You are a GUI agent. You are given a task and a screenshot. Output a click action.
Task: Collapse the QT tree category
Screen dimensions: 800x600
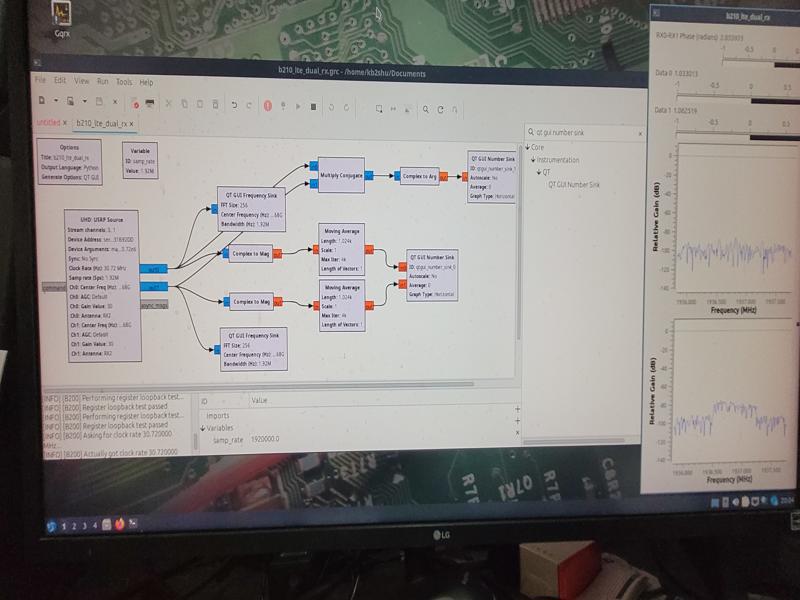[539, 172]
